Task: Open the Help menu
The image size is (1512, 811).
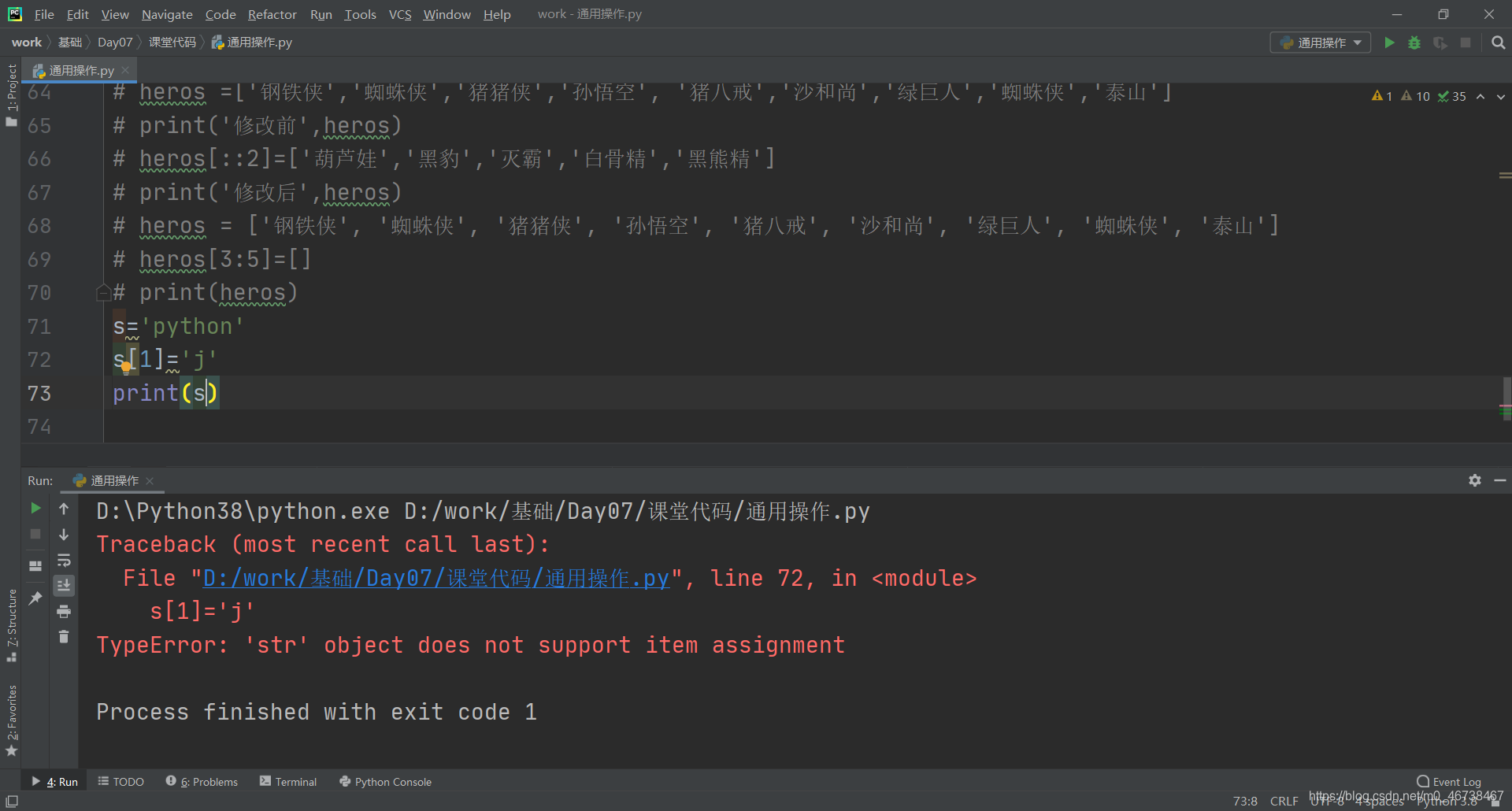Action: point(497,14)
